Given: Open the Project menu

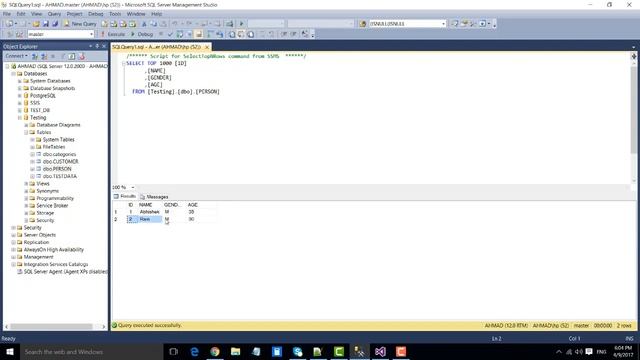Looking at the screenshot, I should click(x=74, y=14).
